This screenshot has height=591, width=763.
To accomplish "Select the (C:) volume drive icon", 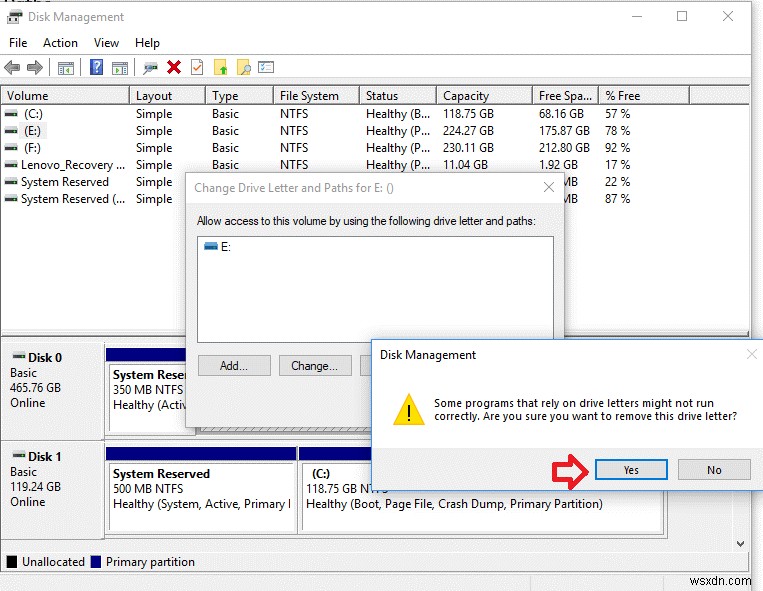I will (x=11, y=114).
